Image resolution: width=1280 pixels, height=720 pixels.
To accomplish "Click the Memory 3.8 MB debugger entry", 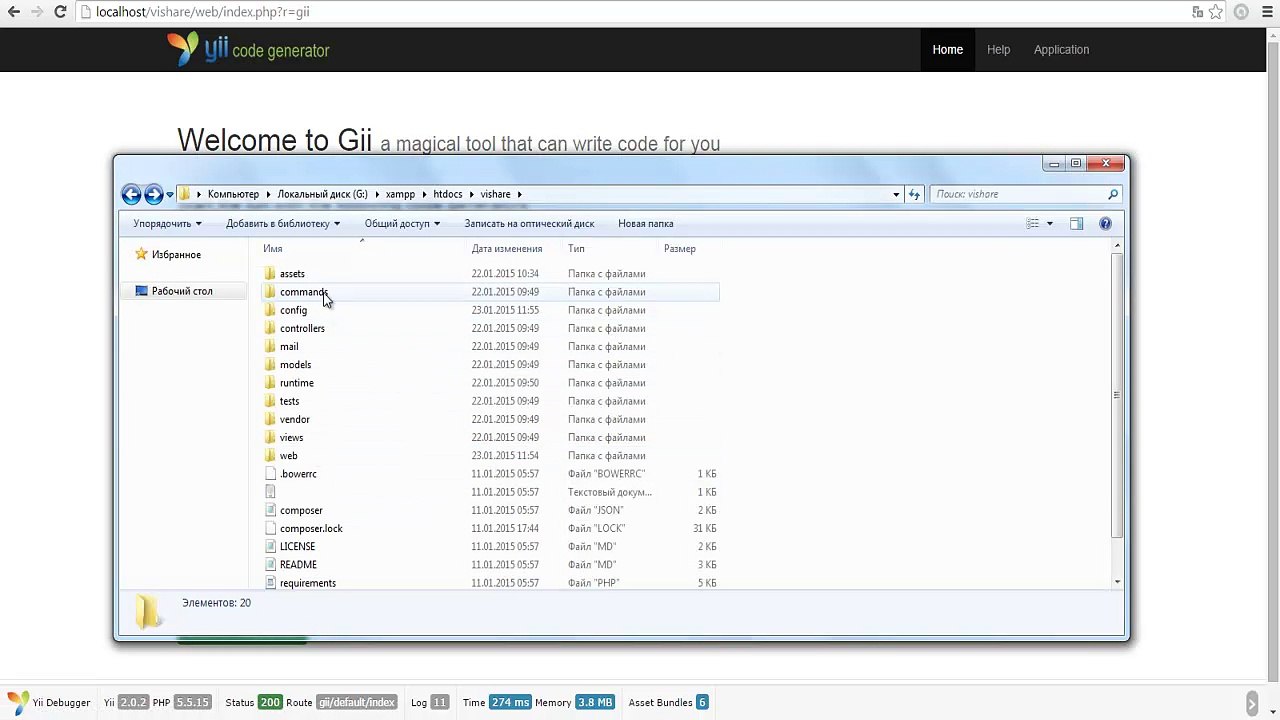I will 574,703.
